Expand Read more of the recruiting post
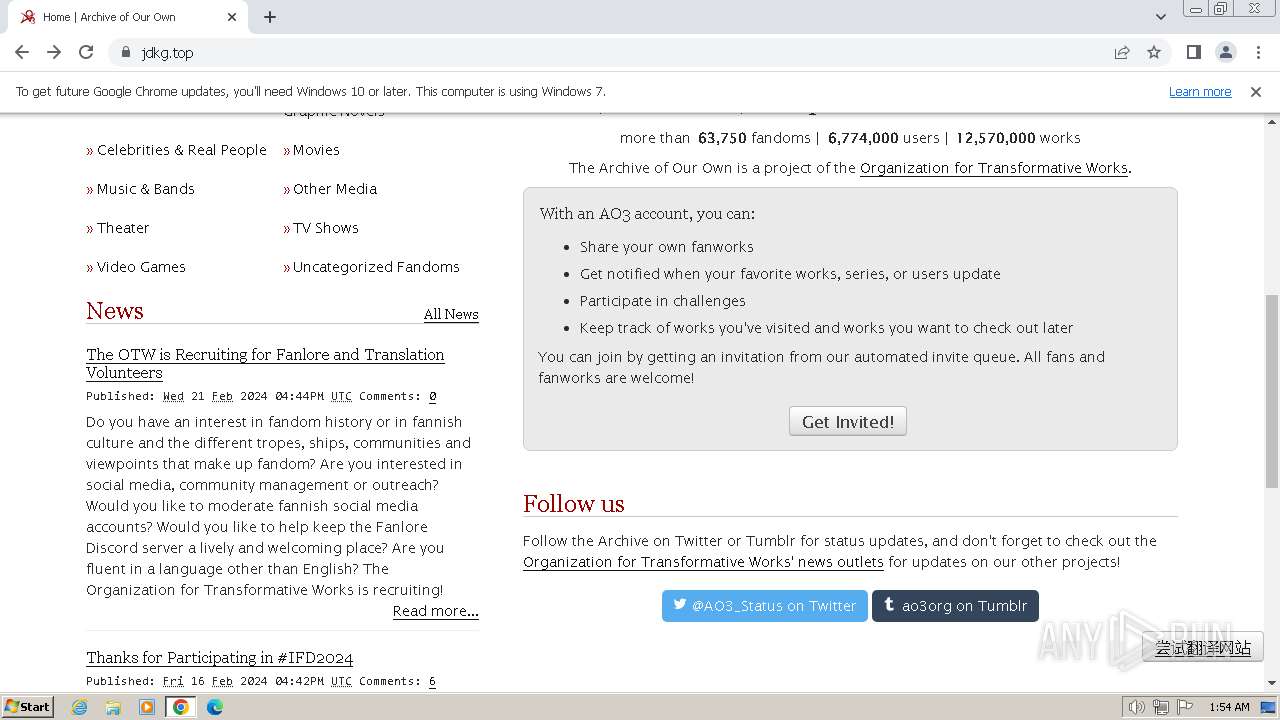Viewport: 1280px width, 720px height. (x=435, y=611)
